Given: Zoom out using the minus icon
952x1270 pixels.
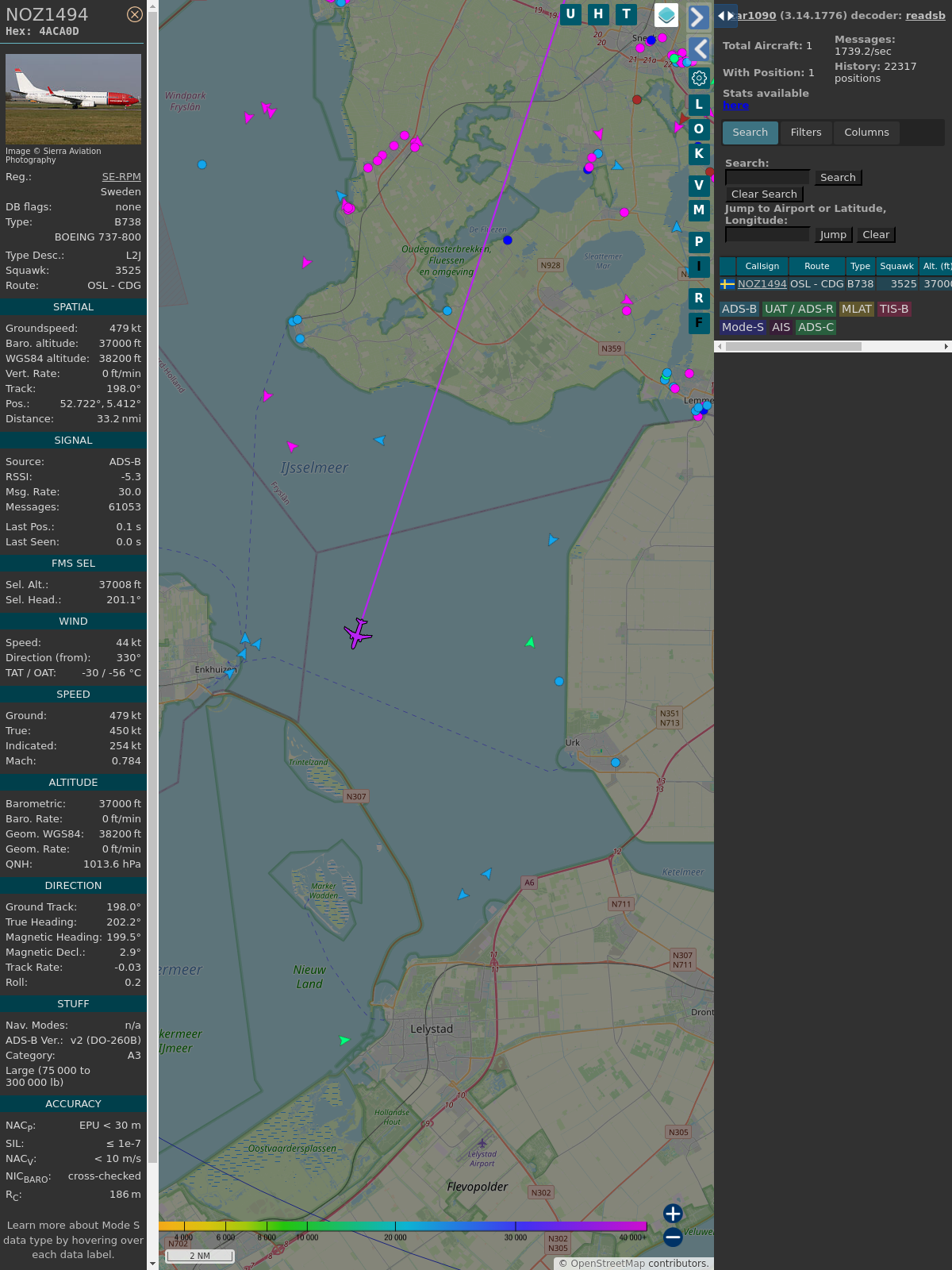Looking at the screenshot, I should [x=673, y=1237].
